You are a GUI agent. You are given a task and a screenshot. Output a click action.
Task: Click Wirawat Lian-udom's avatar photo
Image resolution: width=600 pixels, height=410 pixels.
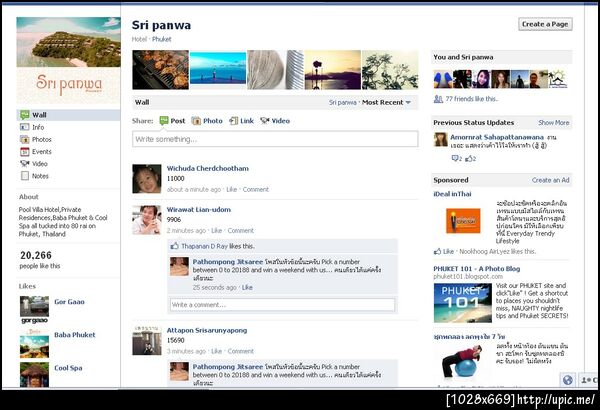coord(147,220)
